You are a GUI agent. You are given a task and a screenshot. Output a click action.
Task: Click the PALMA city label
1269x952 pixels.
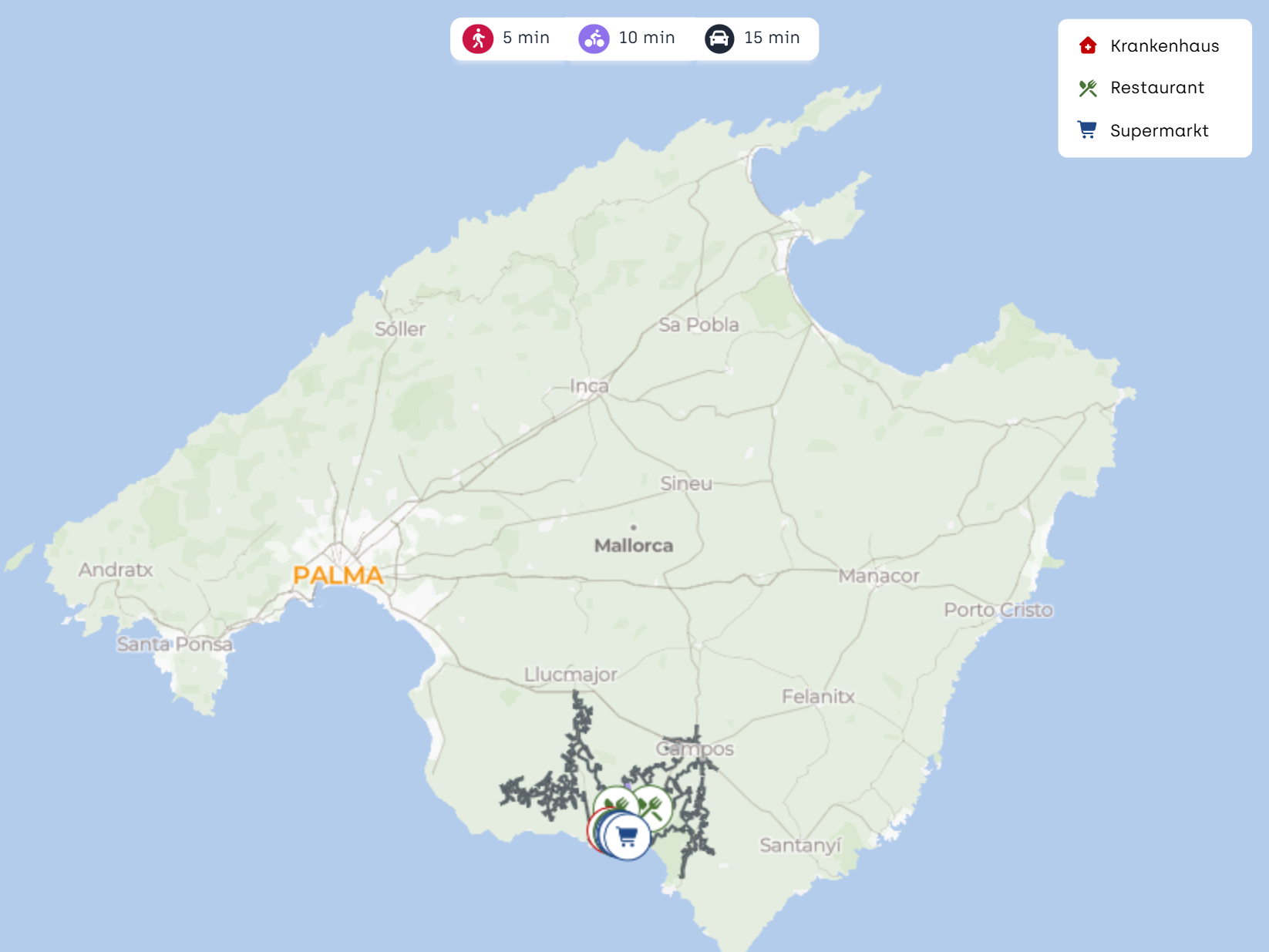click(x=338, y=575)
